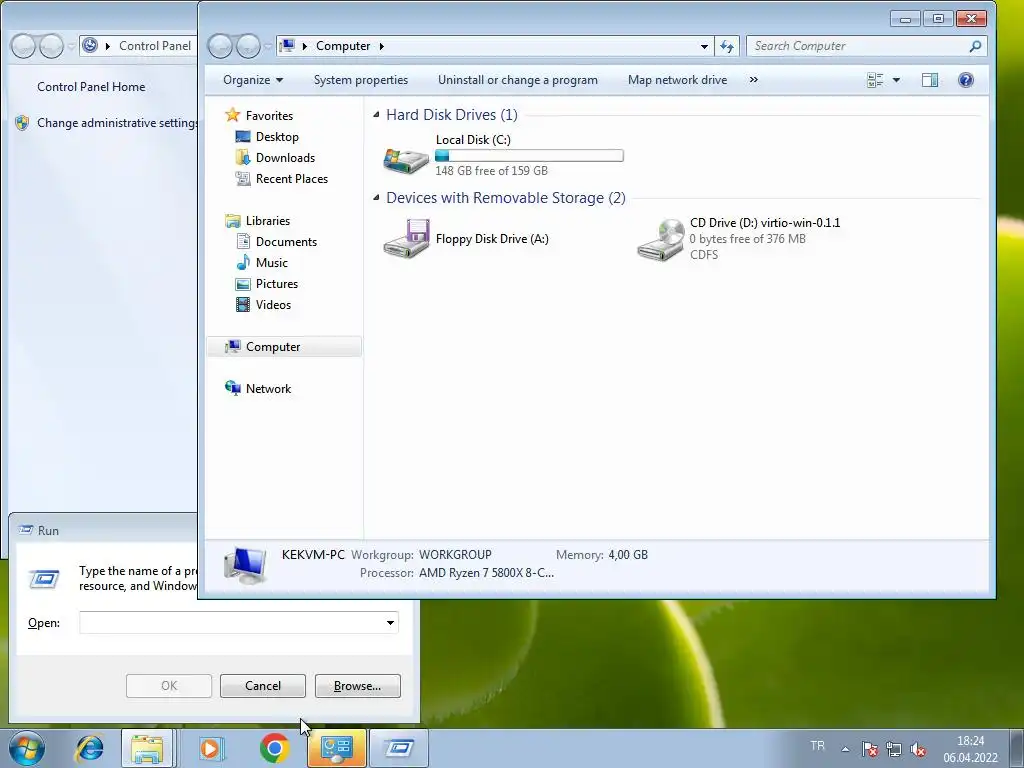This screenshot has width=1024, height=768.
Task: Click Map network drive
Action: (x=677, y=80)
